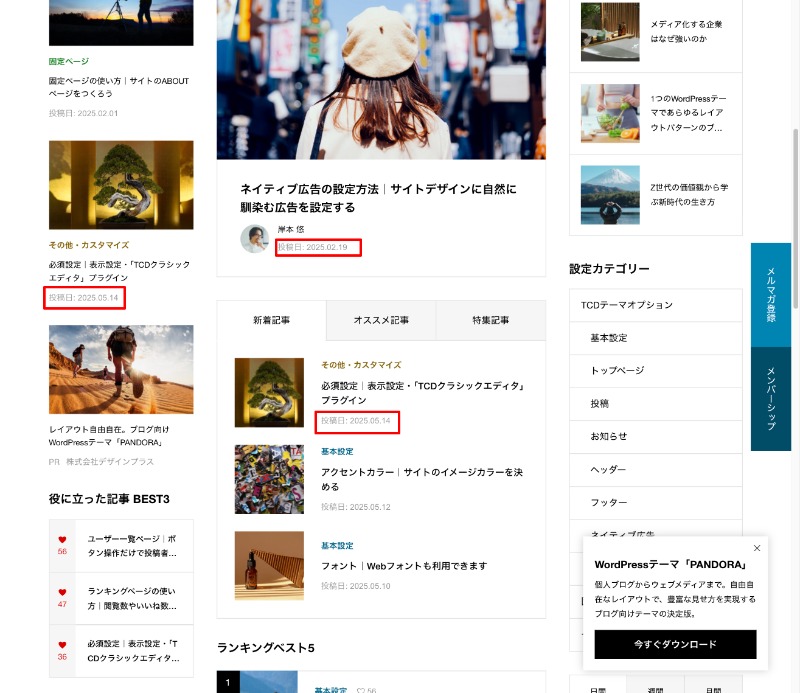Open the ネイティブ広告の設定方法 featured article title

click(x=378, y=198)
